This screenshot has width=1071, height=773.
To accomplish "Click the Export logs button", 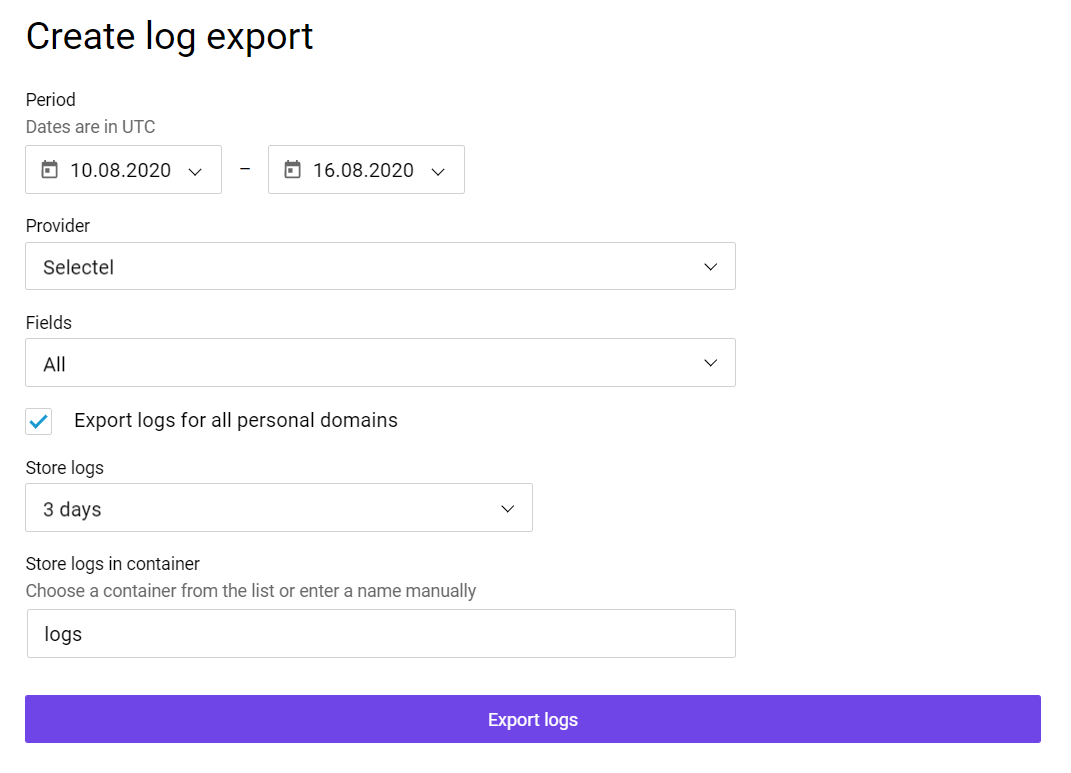I will (x=533, y=719).
